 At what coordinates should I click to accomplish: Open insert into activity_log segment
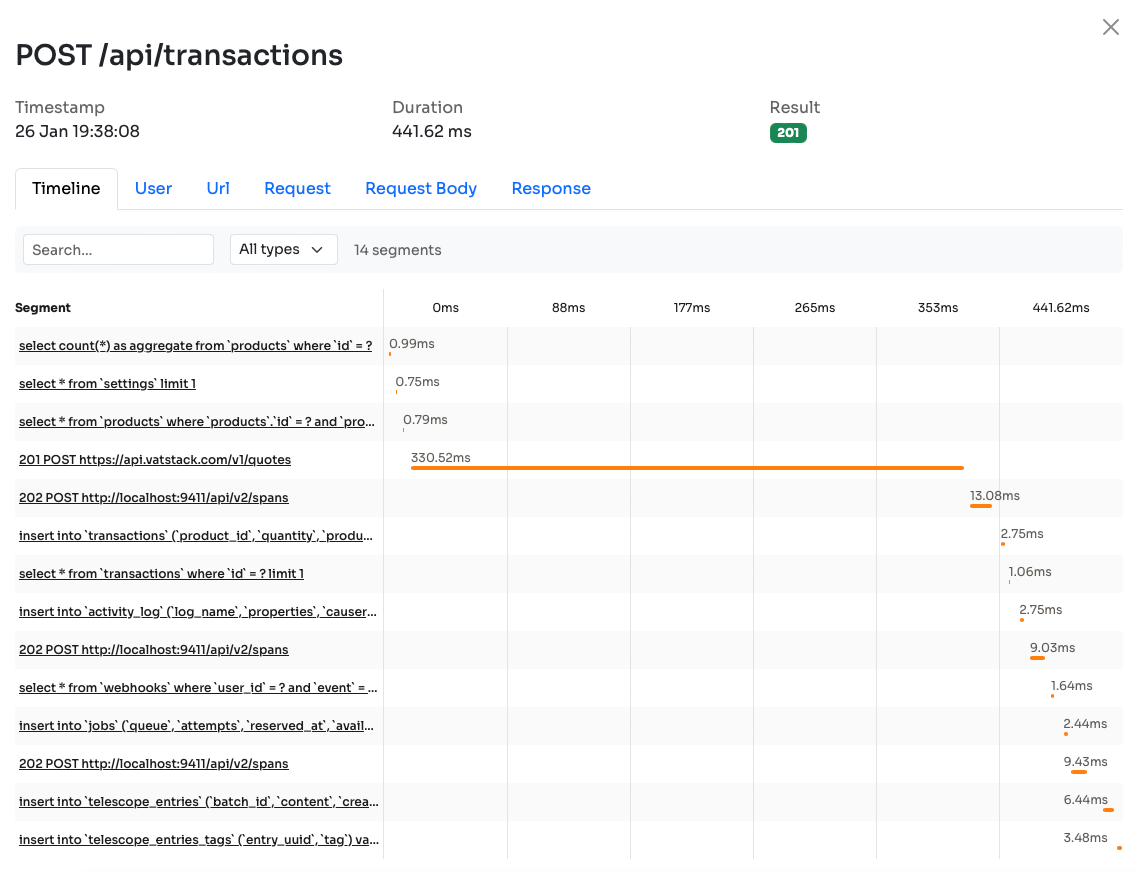pos(198,612)
